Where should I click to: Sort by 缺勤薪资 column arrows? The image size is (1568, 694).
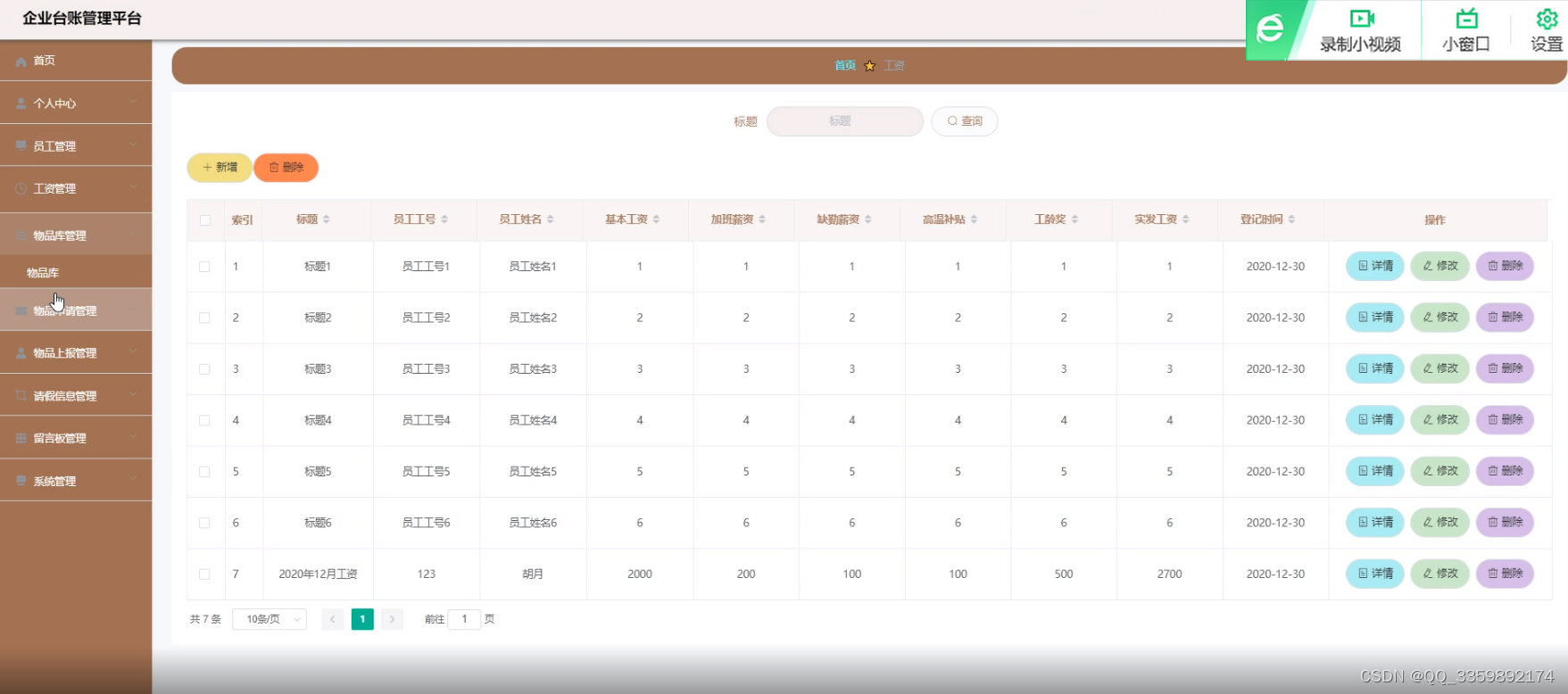click(868, 219)
